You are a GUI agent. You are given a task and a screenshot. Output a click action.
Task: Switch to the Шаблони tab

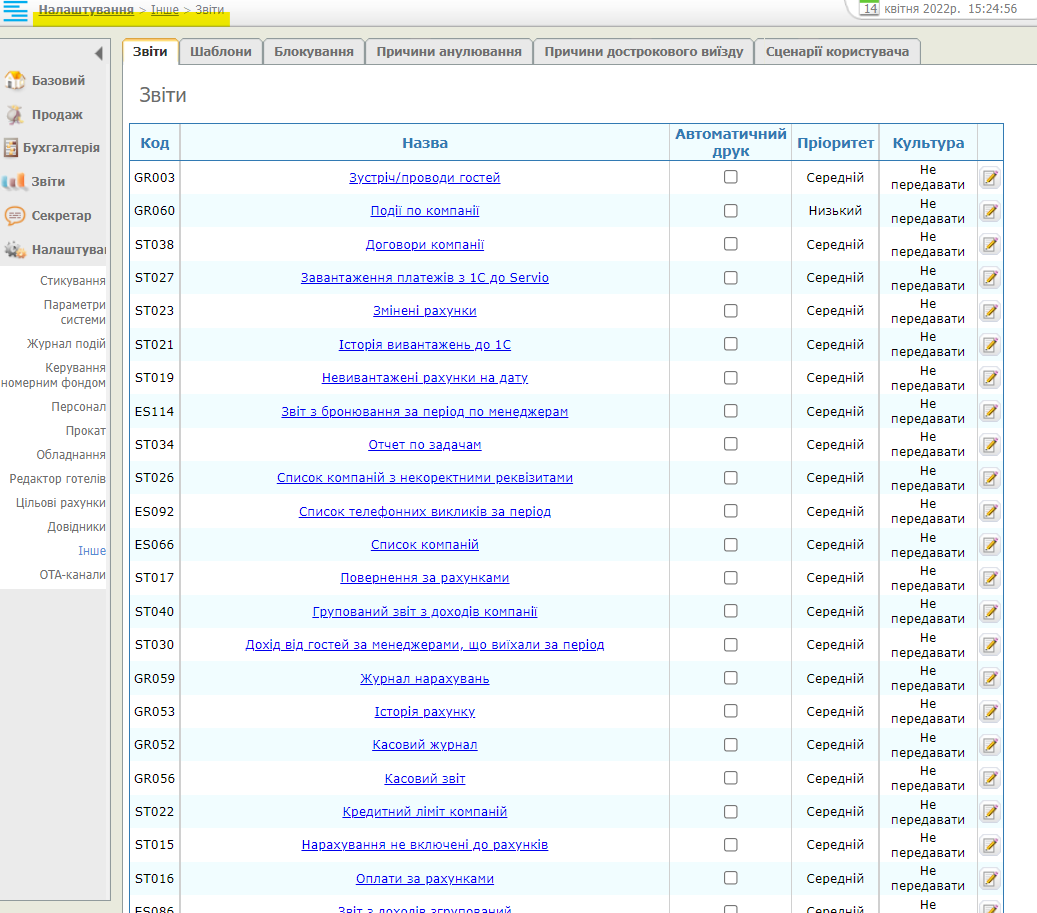point(220,52)
